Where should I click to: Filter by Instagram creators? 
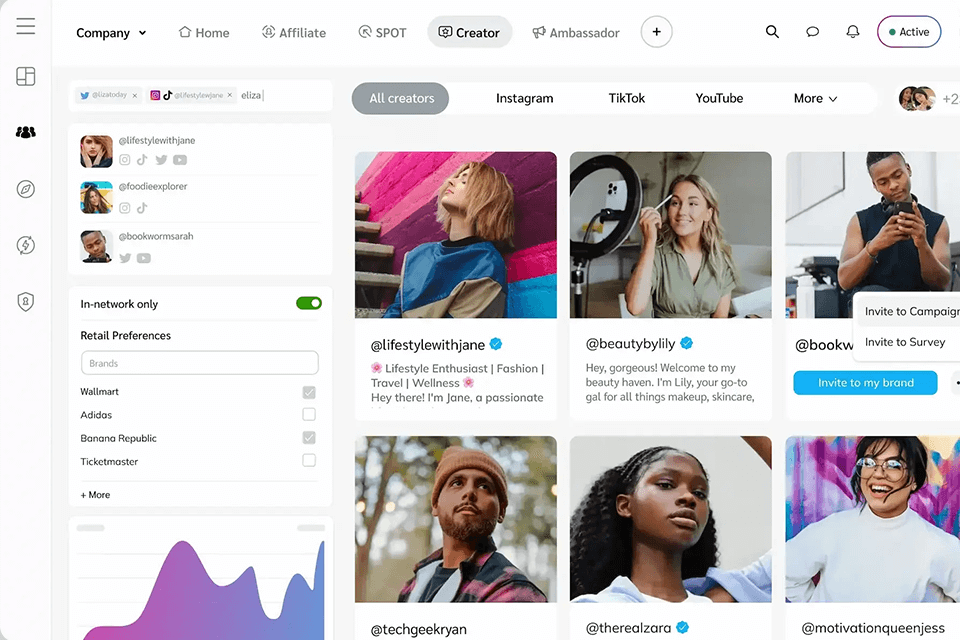pos(525,98)
